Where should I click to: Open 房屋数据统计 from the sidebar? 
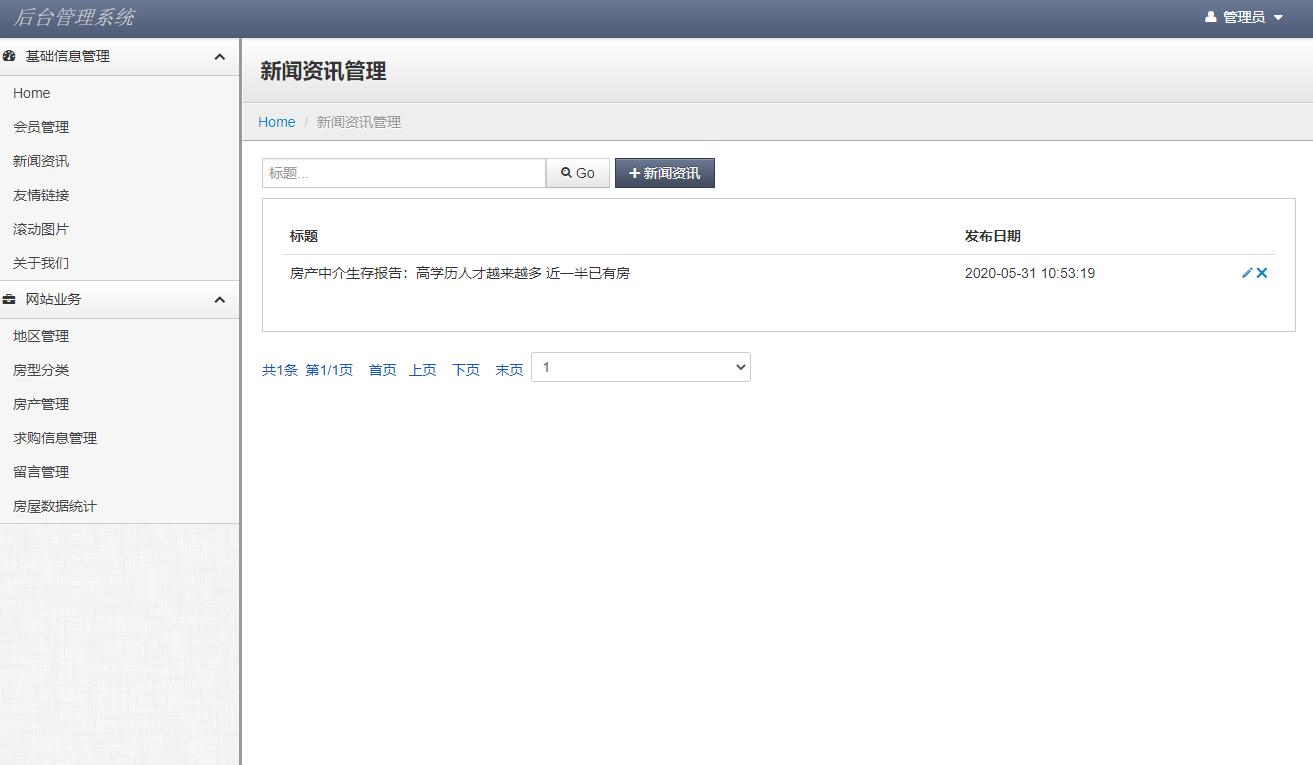(x=54, y=506)
